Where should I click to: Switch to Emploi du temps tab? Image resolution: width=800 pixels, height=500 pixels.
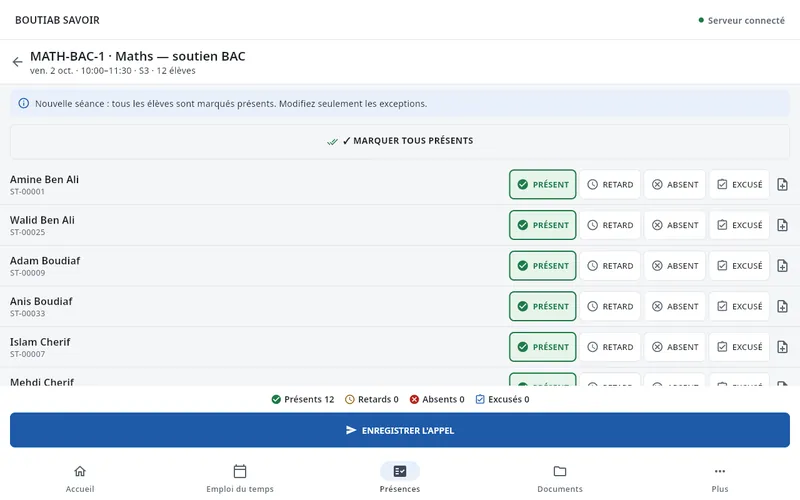240,478
